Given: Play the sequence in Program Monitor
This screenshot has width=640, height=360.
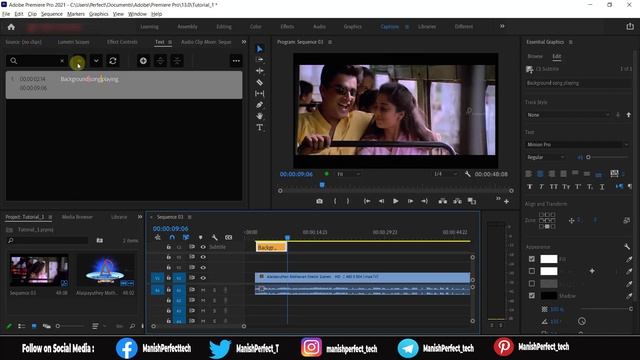Looking at the screenshot, I should [x=396, y=201].
